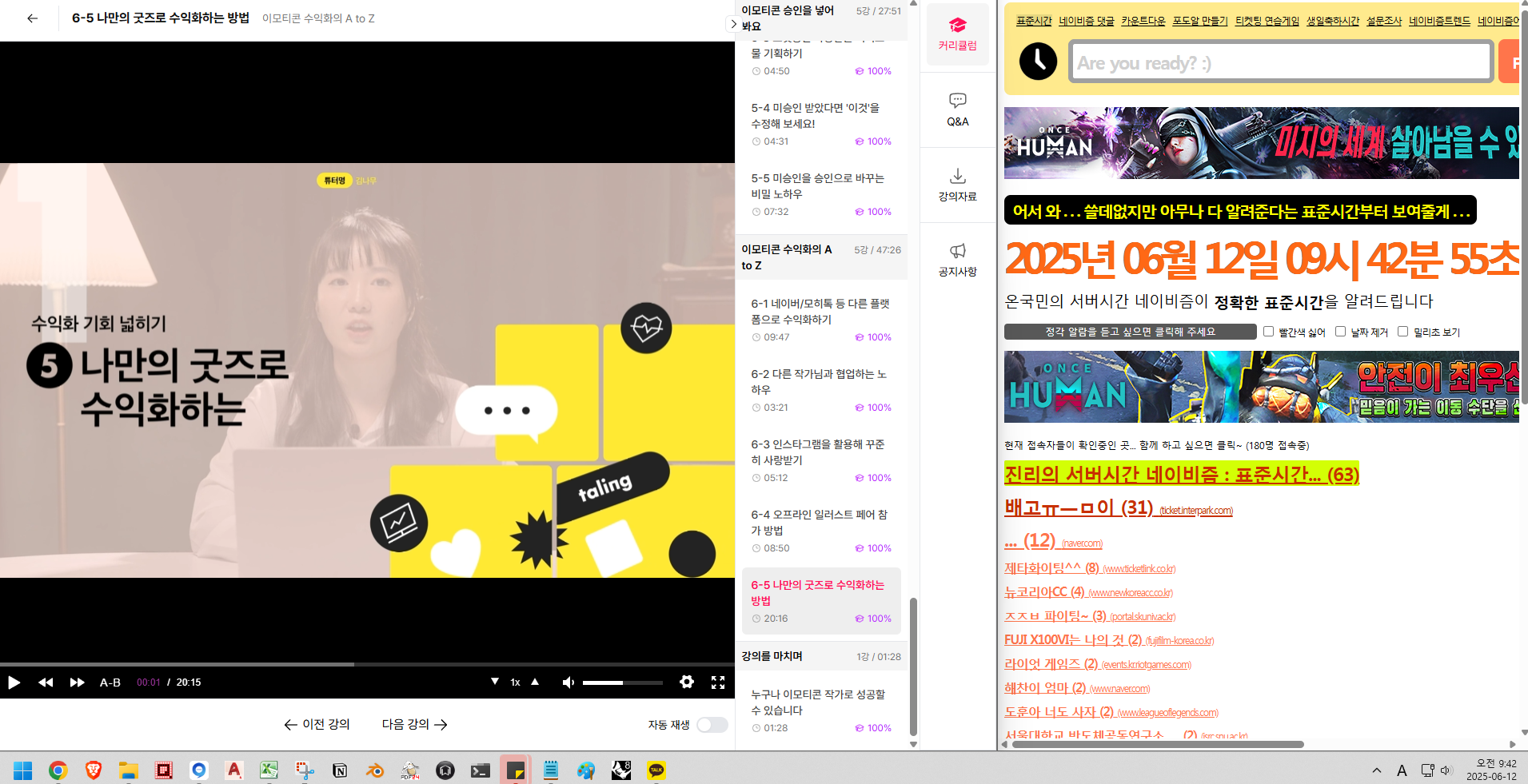Open the 공지사항 announcements tab
1528x784 pixels.
pyautogui.click(x=958, y=260)
